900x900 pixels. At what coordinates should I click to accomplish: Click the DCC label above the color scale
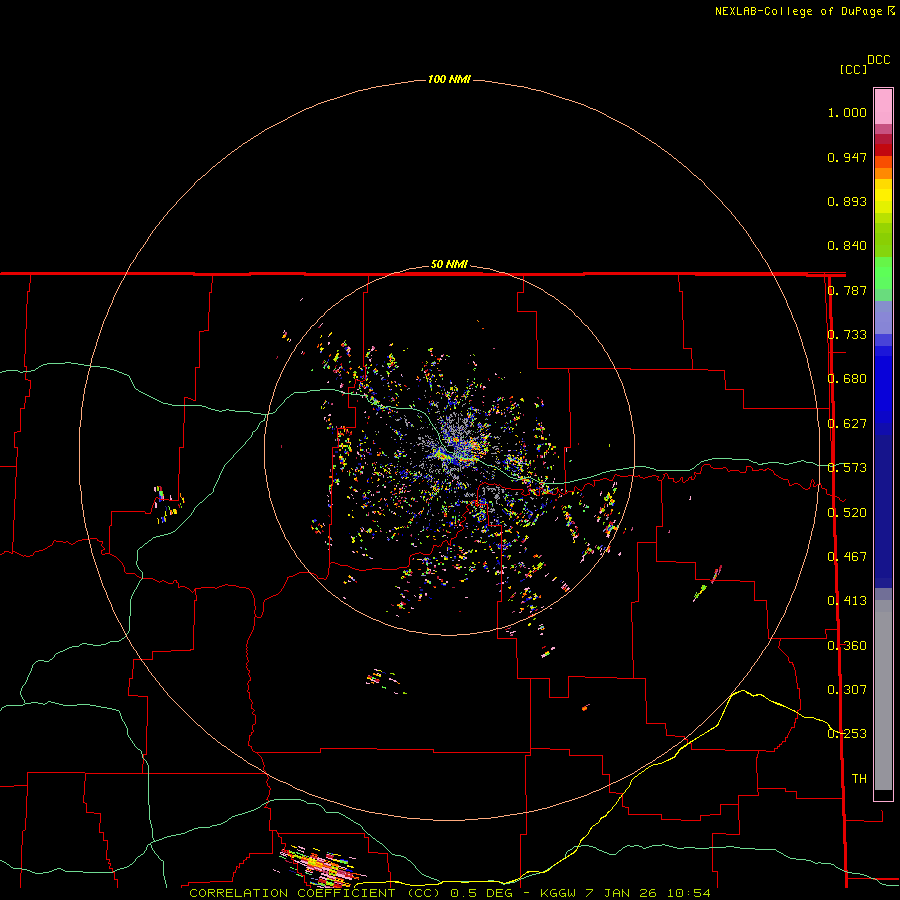(x=878, y=60)
